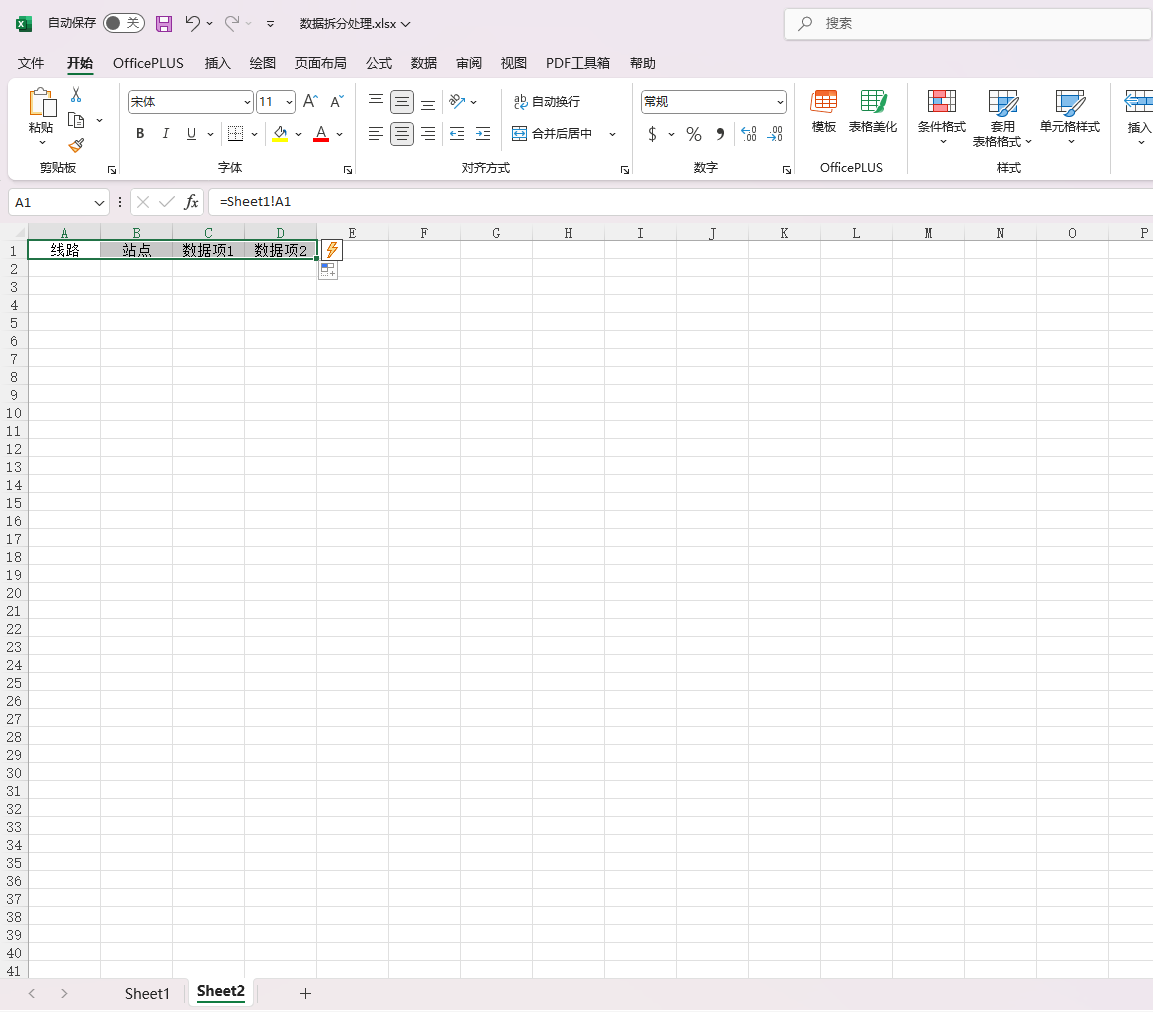
Task: Decrease indent
Action: (457, 134)
